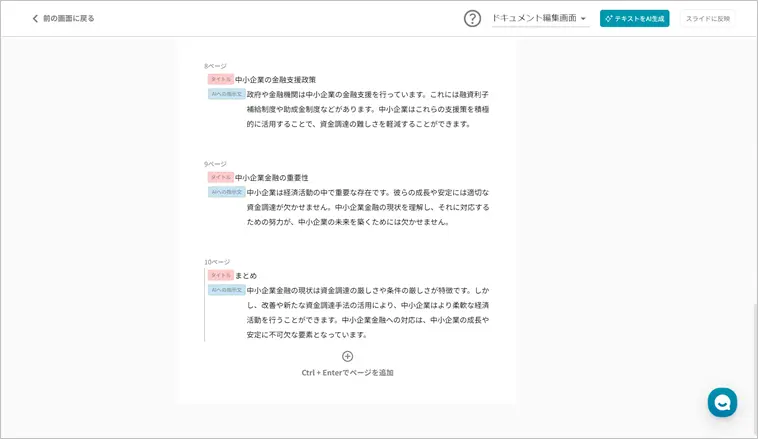Click the 8ページ label
Screen dimensions: 758x439
pos(215,66)
